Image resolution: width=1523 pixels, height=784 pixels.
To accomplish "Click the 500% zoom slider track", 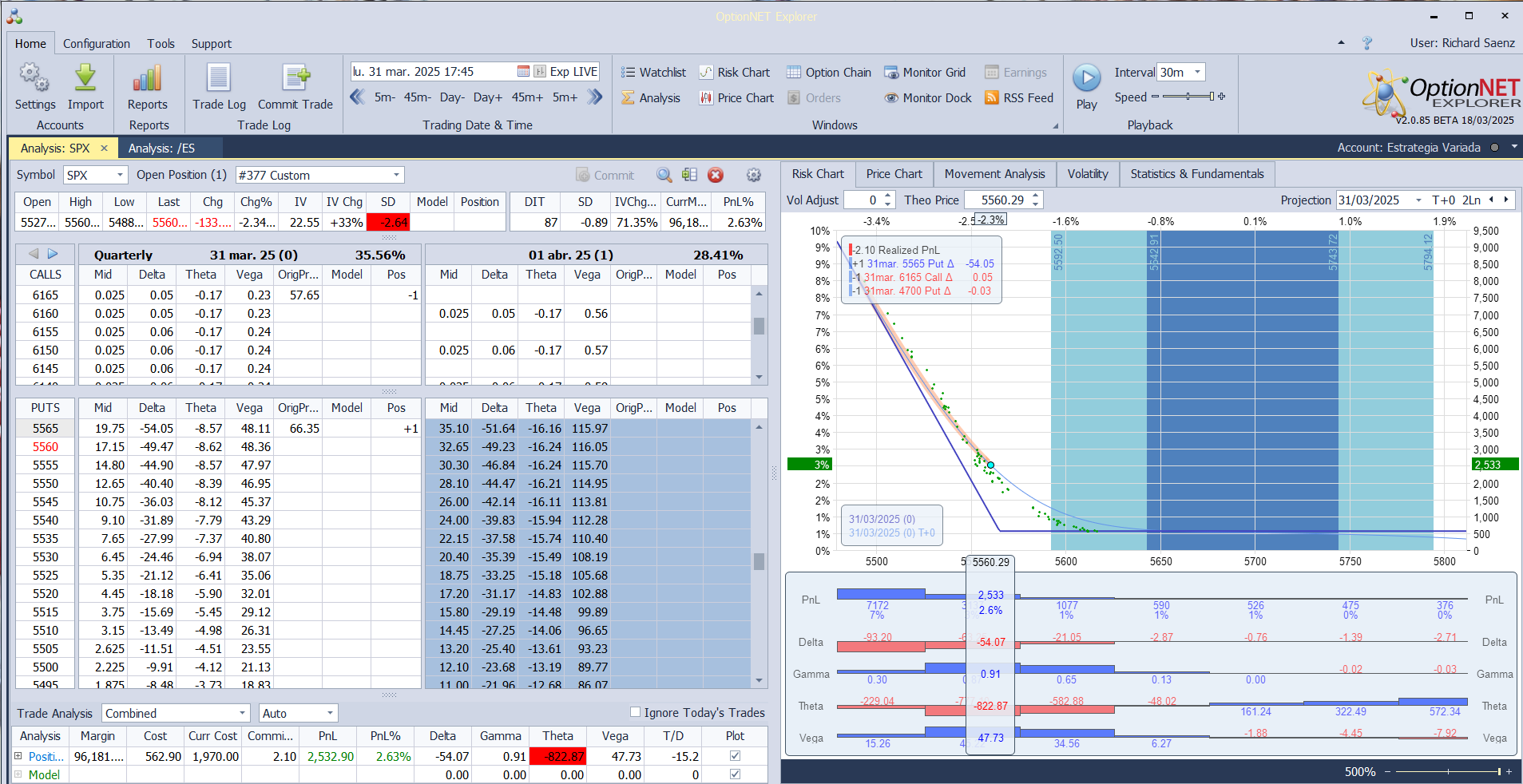I will [1447, 771].
